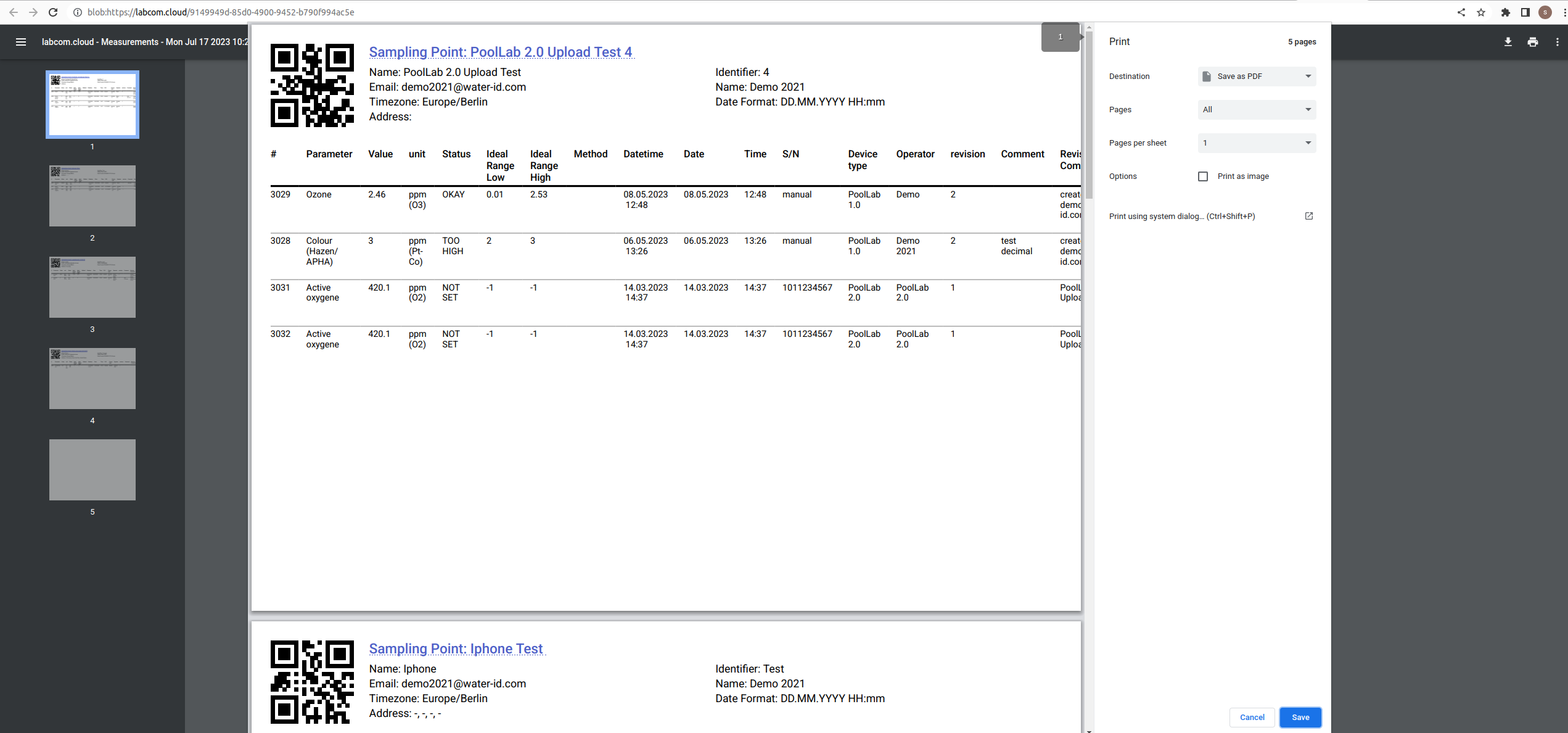Open browser extensions puzzle icon
Screen dimensions: 1568x733
click(1506, 12)
